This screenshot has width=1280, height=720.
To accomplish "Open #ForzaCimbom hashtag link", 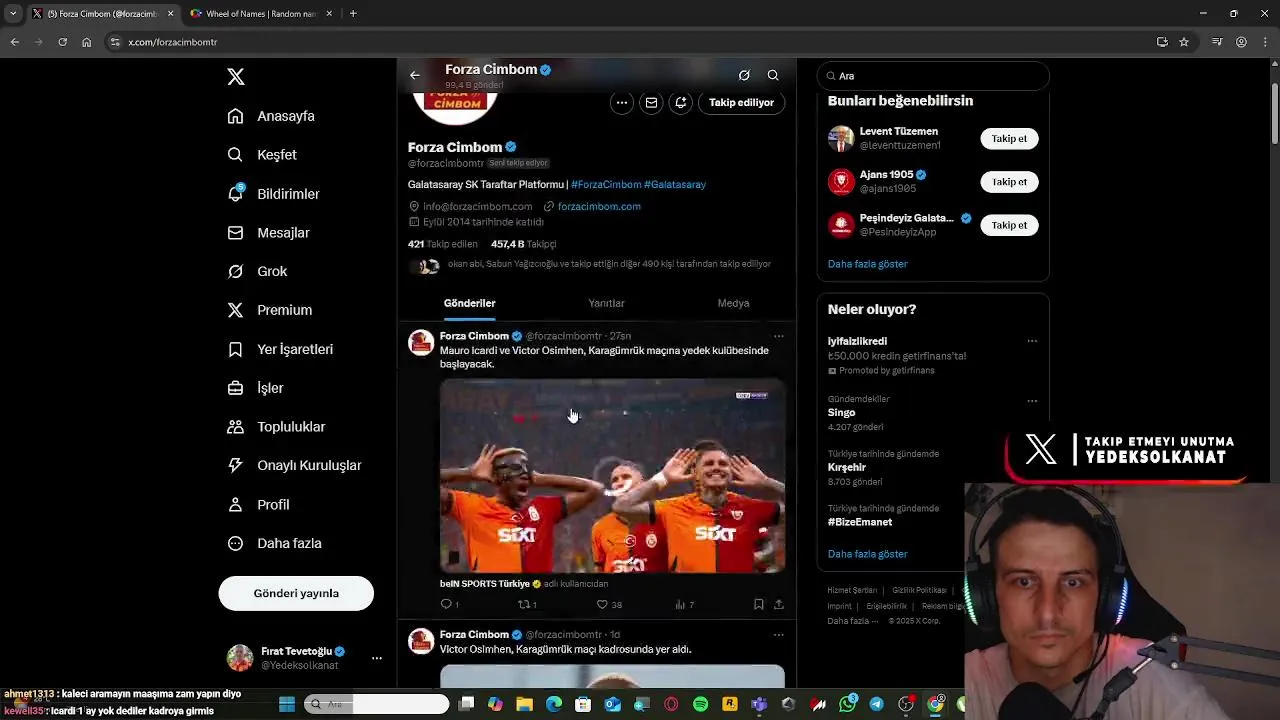I will pyautogui.click(x=606, y=185).
